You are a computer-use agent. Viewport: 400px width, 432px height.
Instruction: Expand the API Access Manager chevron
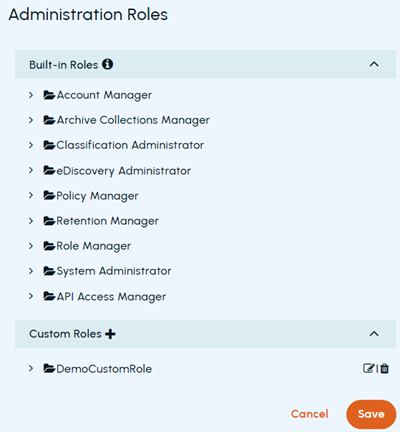pyautogui.click(x=31, y=296)
